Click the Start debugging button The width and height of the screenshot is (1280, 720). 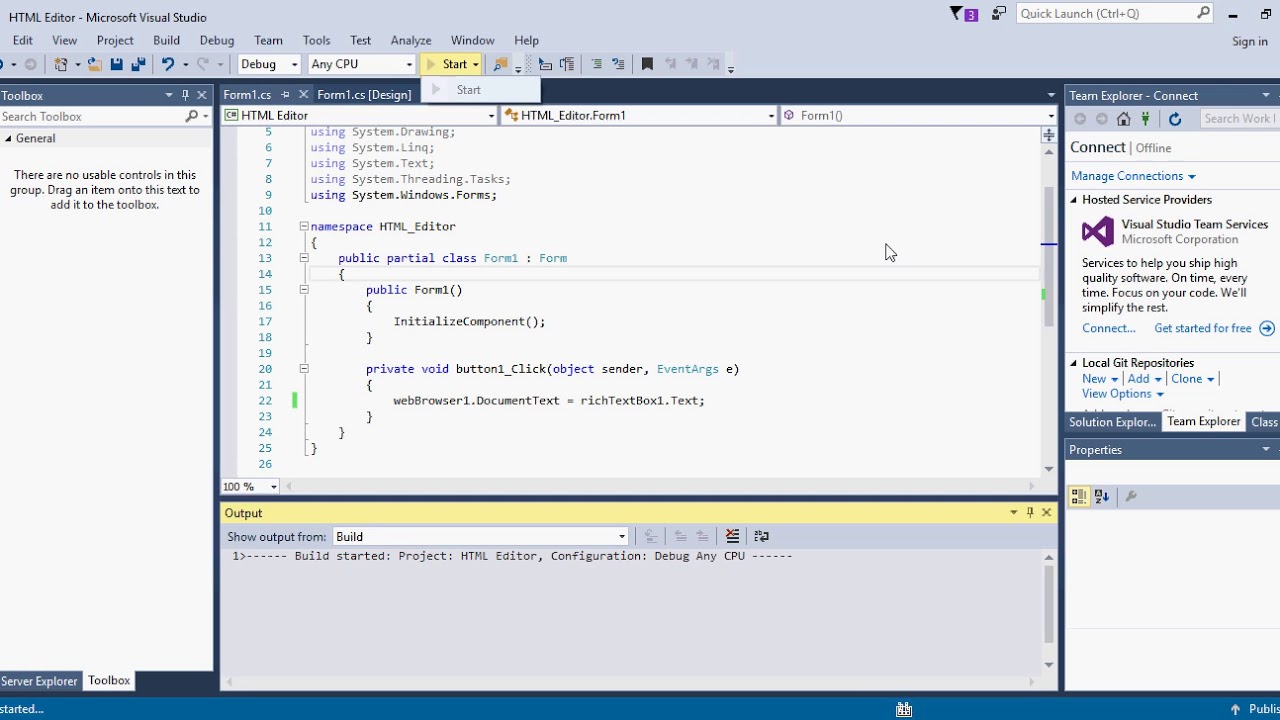click(446, 64)
